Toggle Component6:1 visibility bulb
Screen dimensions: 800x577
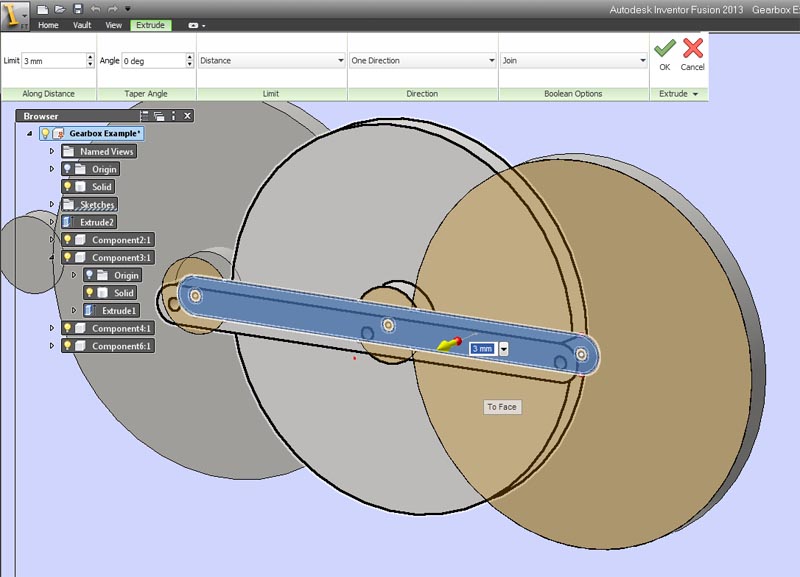tap(67, 345)
